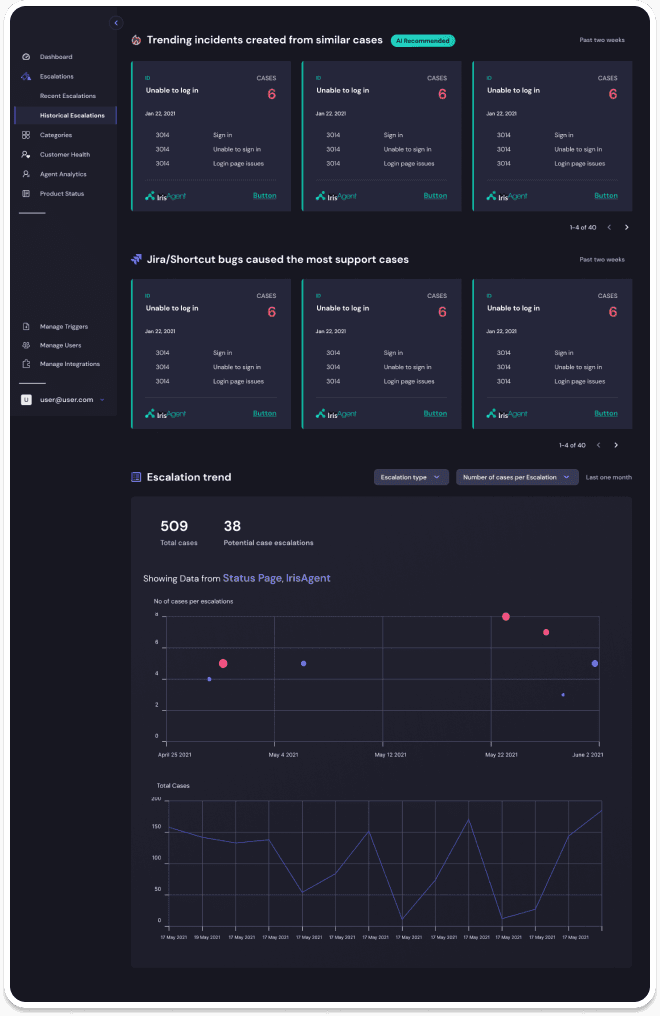This screenshot has height=1016, width=660.
Task: Click Button link in second Jira card
Action: click(435, 413)
